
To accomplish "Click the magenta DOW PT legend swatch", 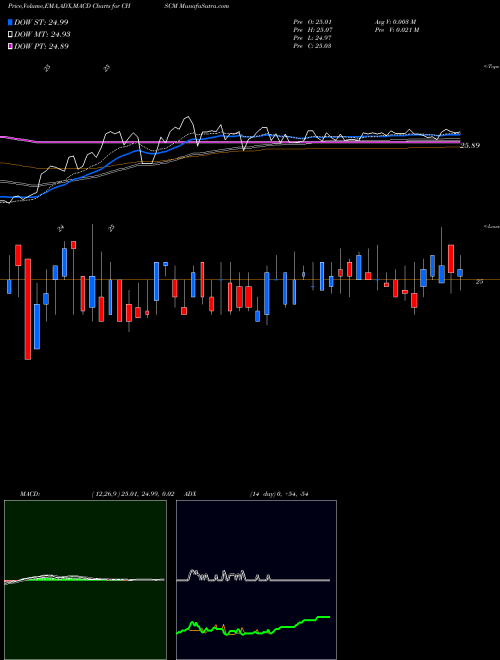I will (x=11, y=46).
